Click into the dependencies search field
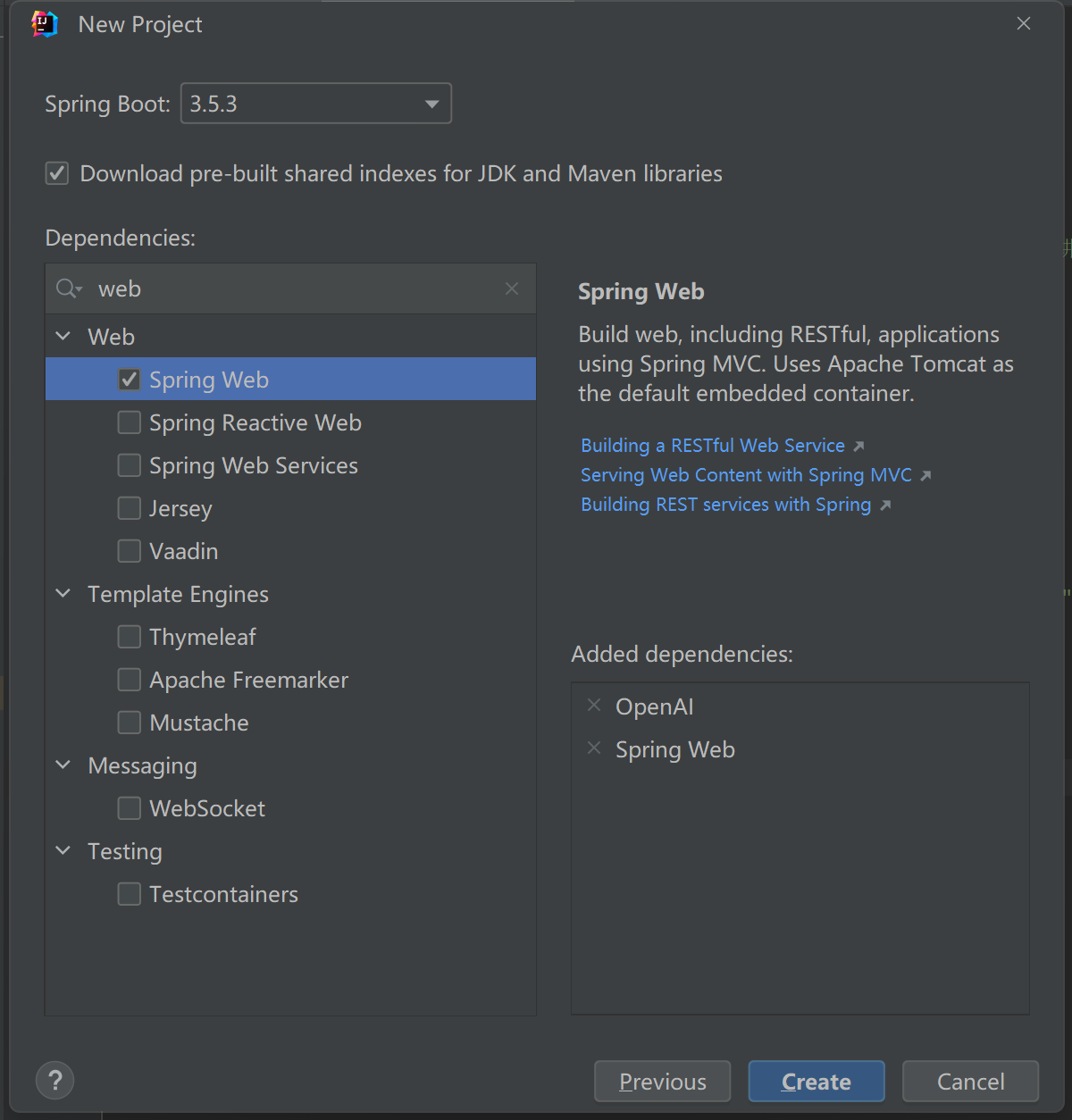1072x1120 pixels. pyautogui.click(x=291, y=288)
